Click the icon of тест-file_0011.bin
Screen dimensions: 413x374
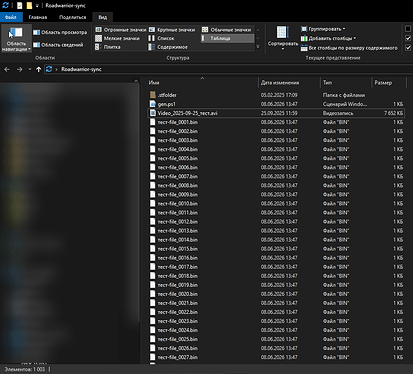pyautogui.click(x=153, y=212)
